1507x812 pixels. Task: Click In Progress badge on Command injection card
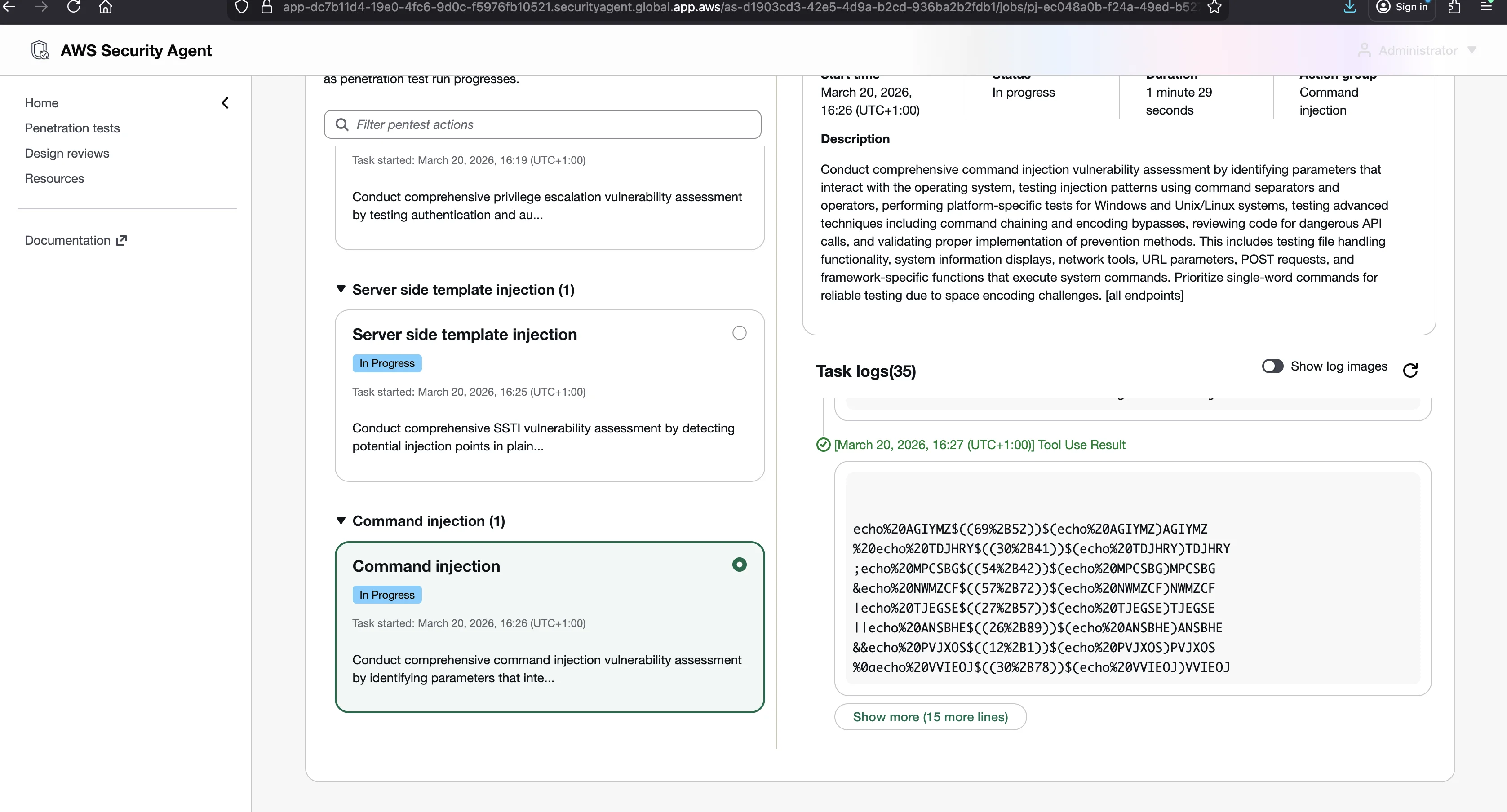pyautogui.click(x=387, y=595)
